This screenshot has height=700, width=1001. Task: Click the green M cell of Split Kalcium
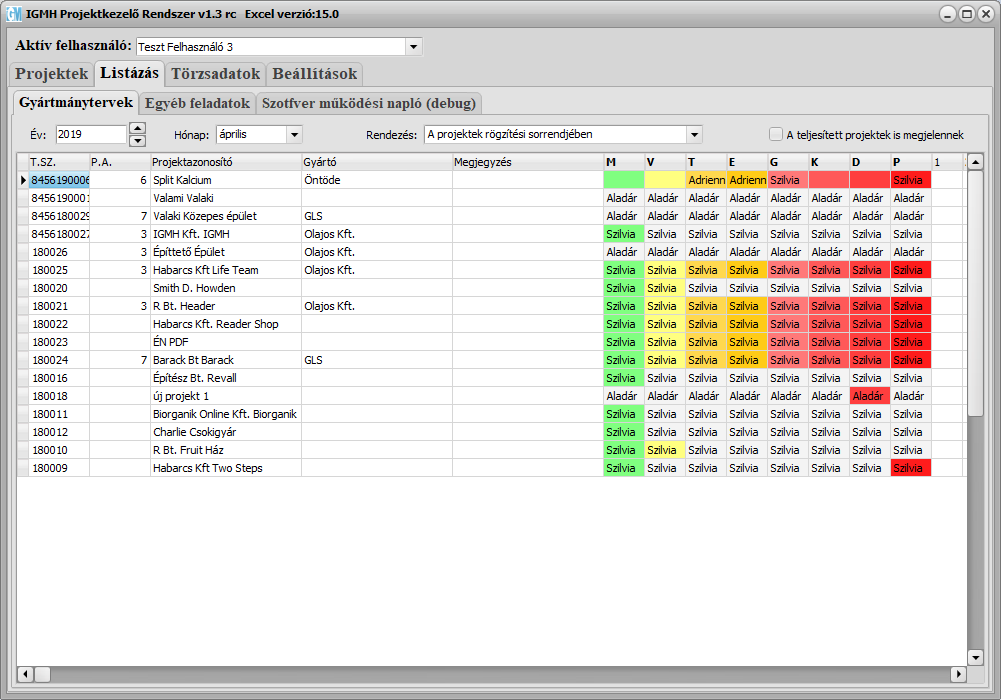point(624,180)
